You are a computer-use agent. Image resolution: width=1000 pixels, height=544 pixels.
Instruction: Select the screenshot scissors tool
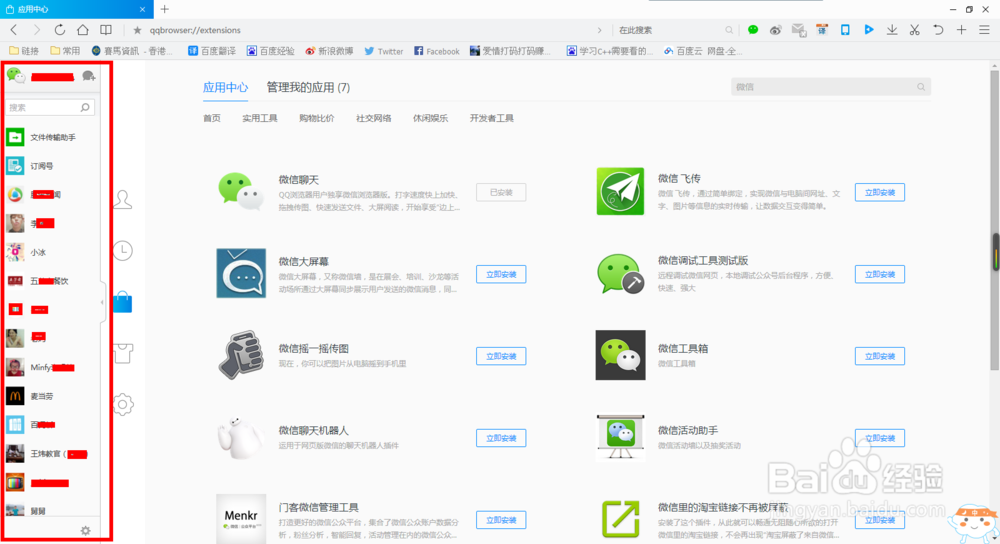click(x=915, y=30)
